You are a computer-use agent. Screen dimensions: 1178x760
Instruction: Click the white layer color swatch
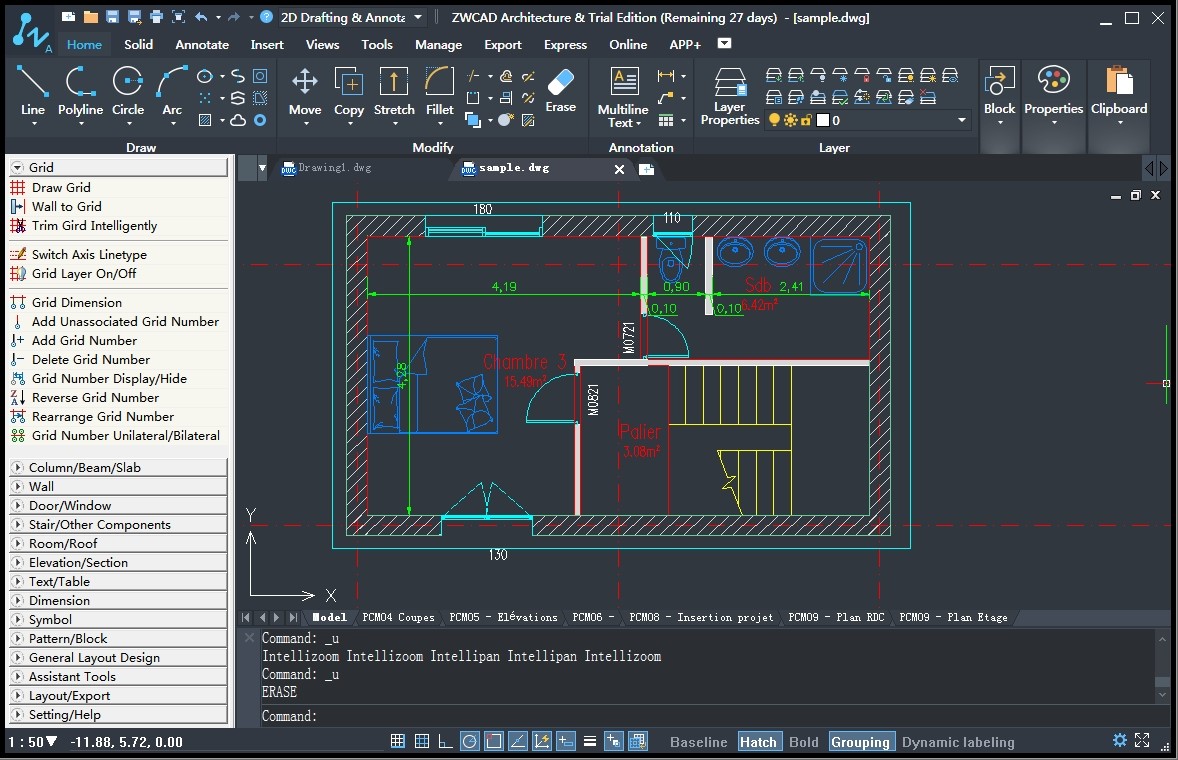(x=823, y=120)
